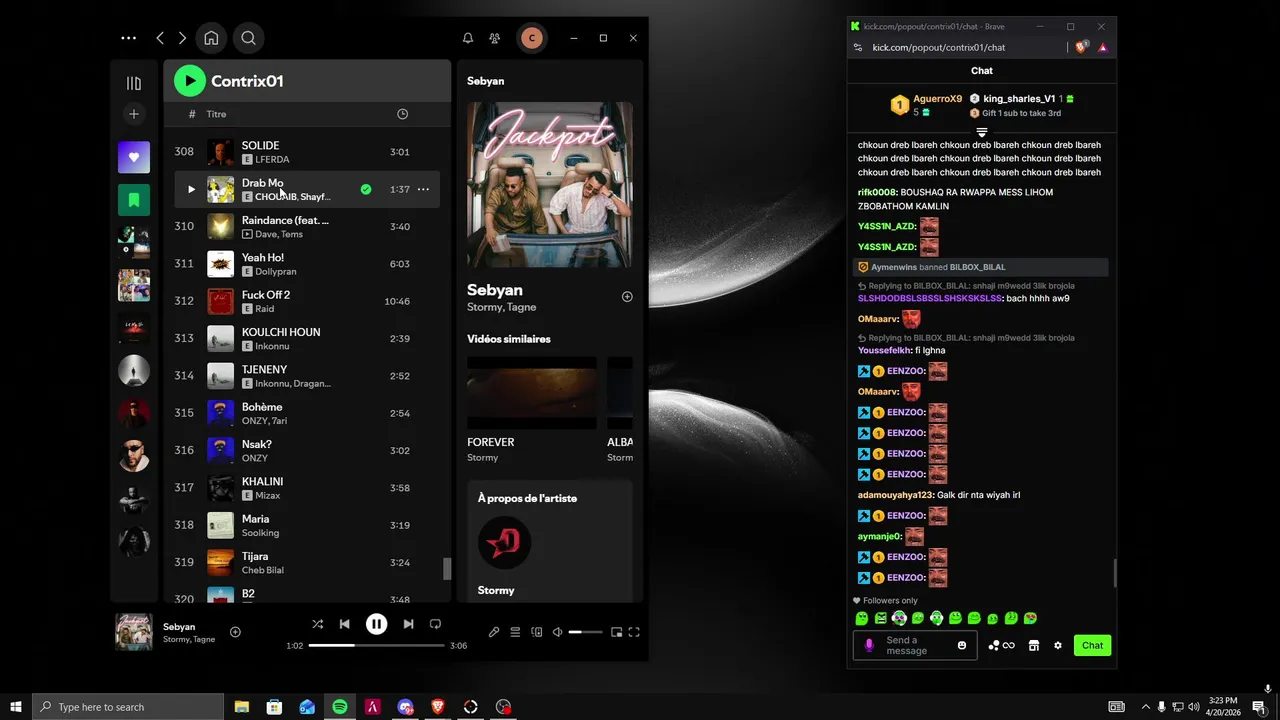Open the ONZY artist link under Nsak?
This screenshot has width=1280, height=720.
pyautogui.click(x=255, y=458)
